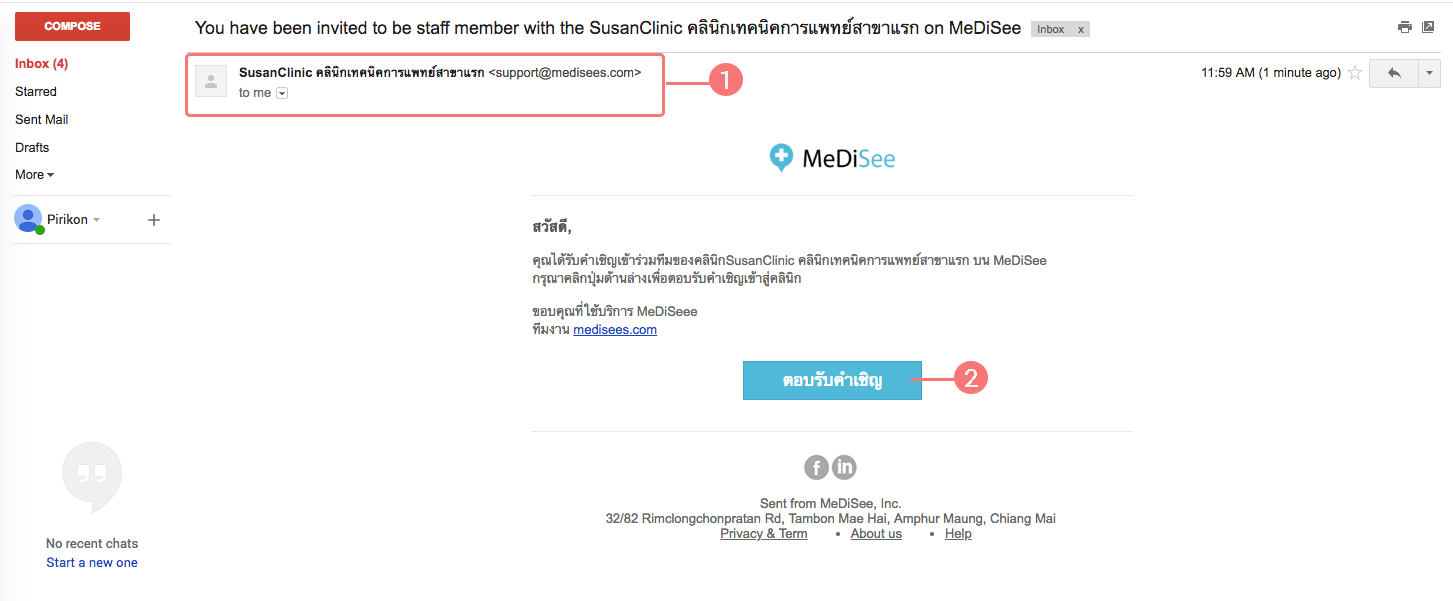Click the plus icon beside Pirikon
This screenshot has height=601, width=1453.
[154, 220]
